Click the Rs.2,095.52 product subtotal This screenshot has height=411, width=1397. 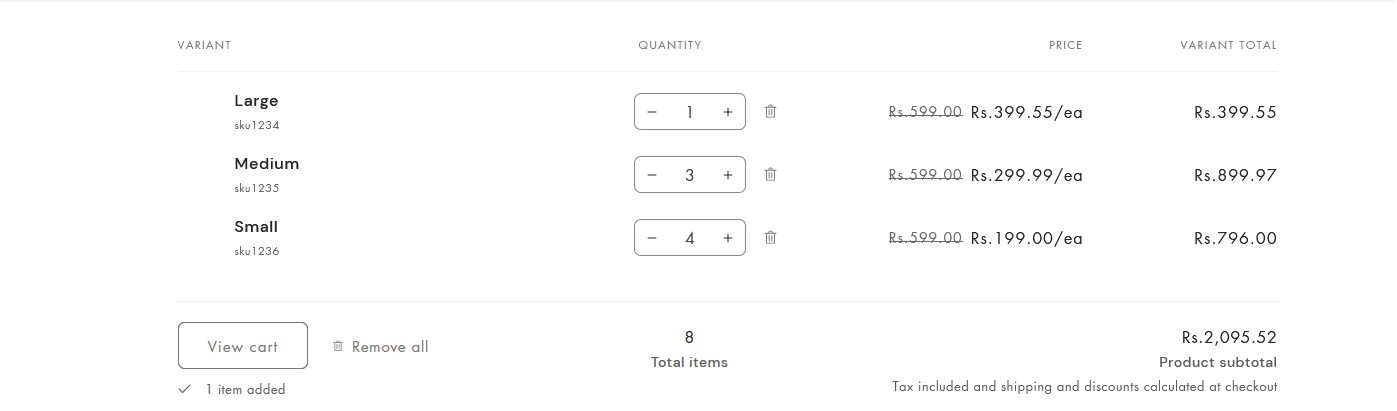click(x=1229, y=338)
